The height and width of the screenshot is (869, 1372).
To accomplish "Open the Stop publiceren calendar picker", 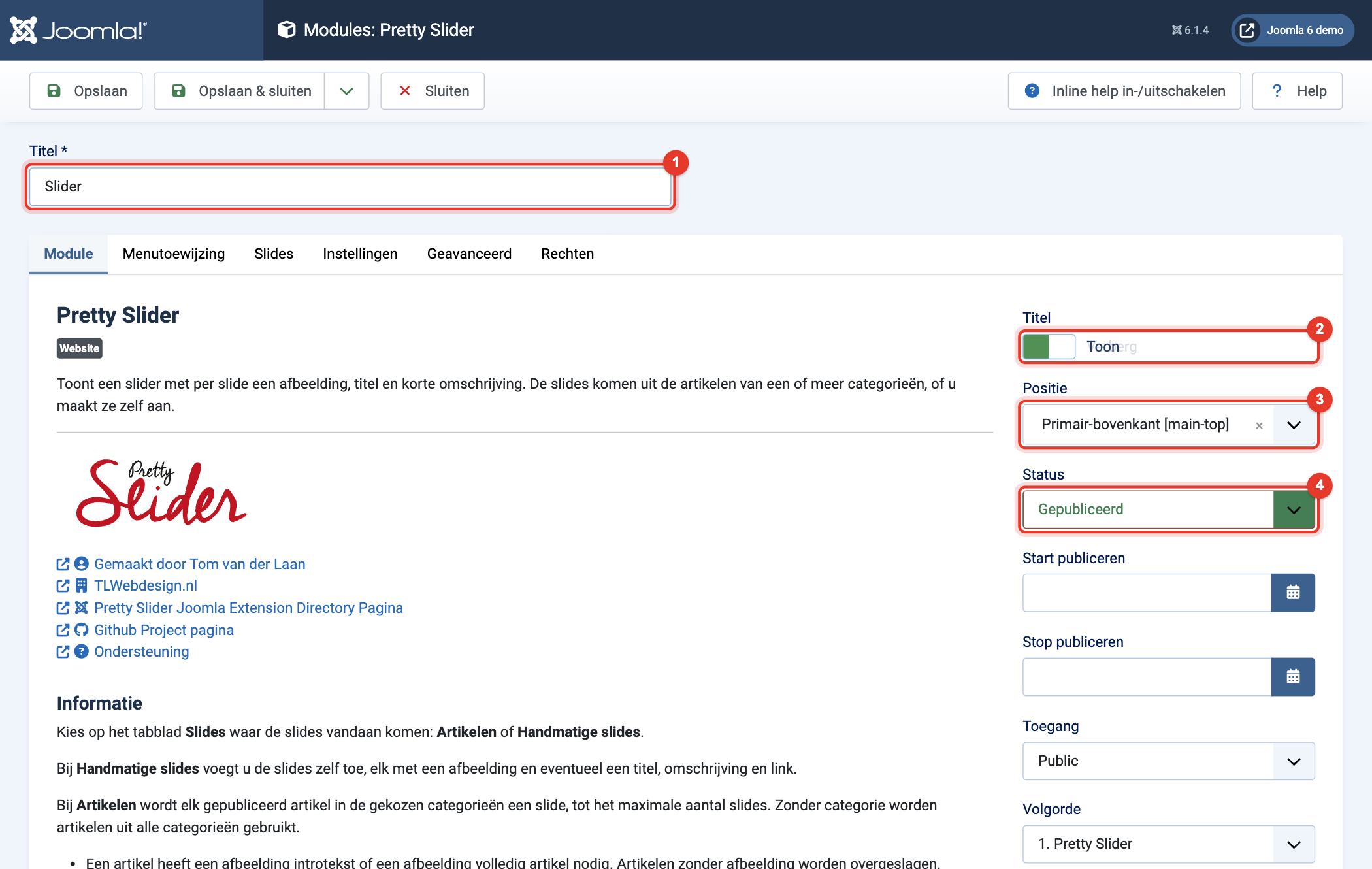I will 1293,676.
